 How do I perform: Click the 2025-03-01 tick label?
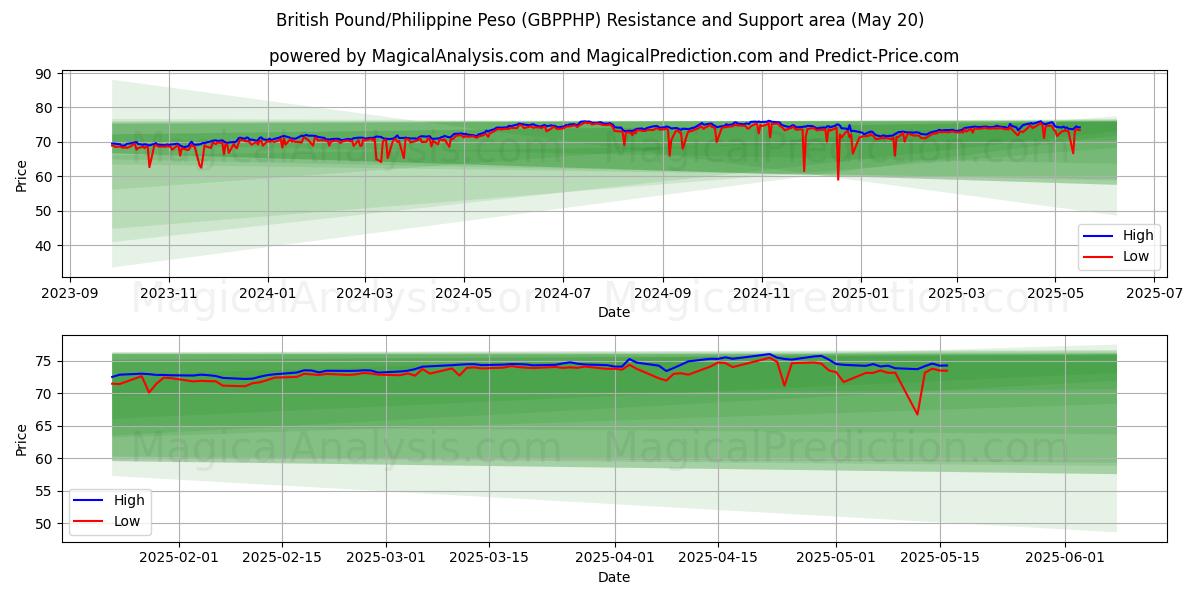[x=385, y=558]
